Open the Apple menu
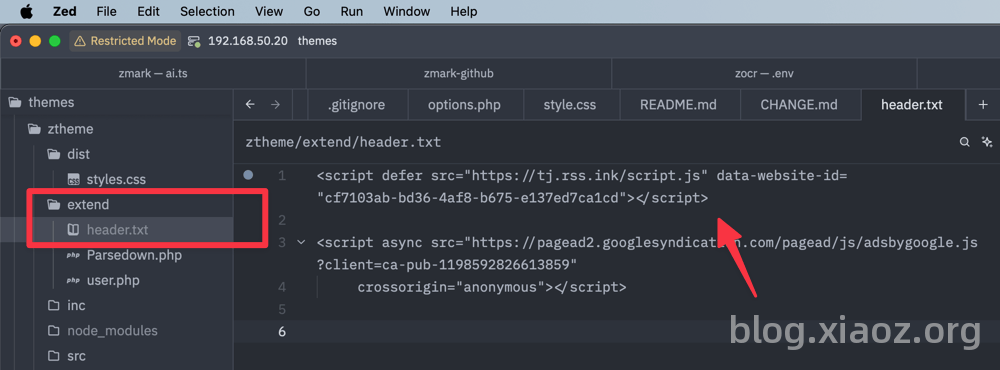This screenshot has height=370, width=1000. [26, 11]
